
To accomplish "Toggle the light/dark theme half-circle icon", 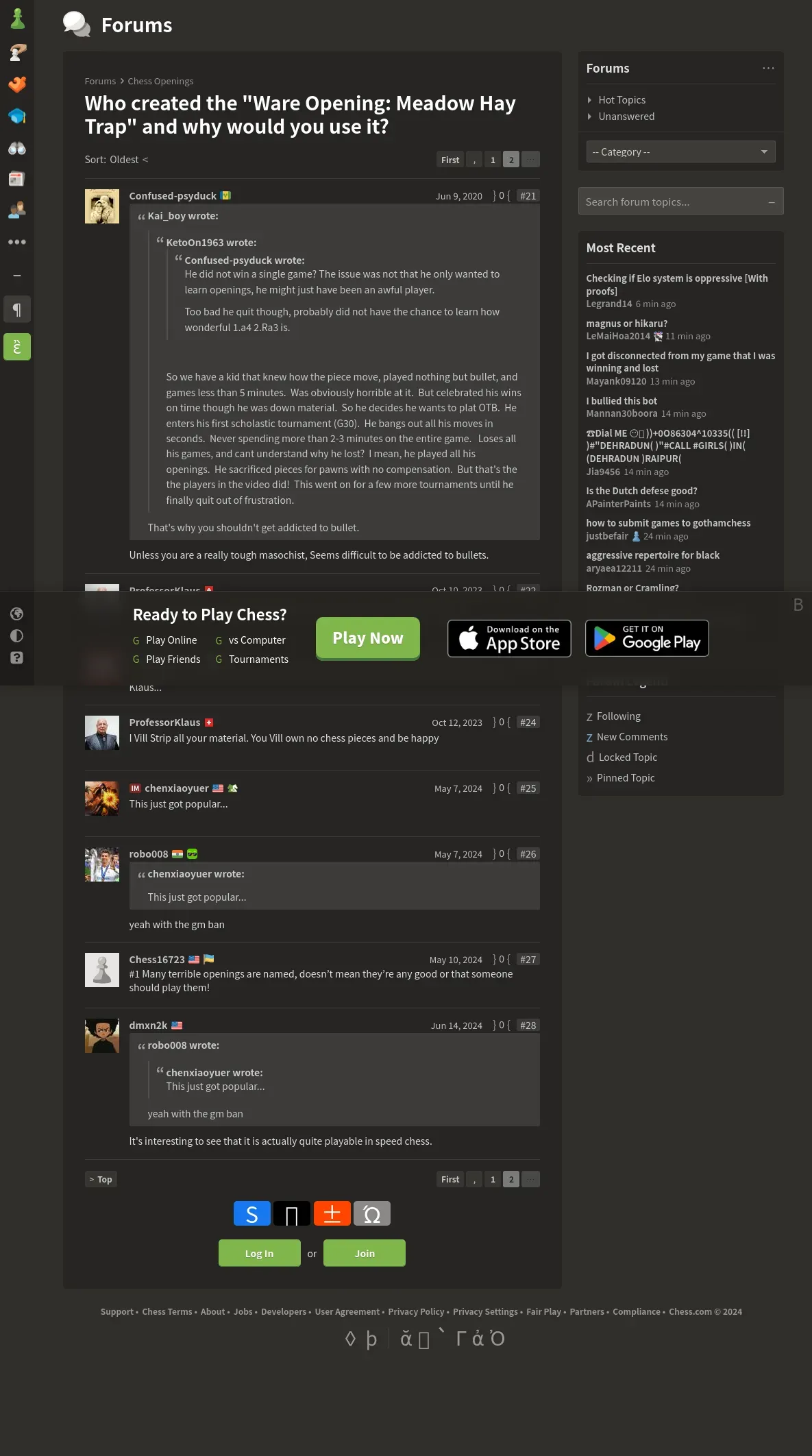I will (17, 635).
